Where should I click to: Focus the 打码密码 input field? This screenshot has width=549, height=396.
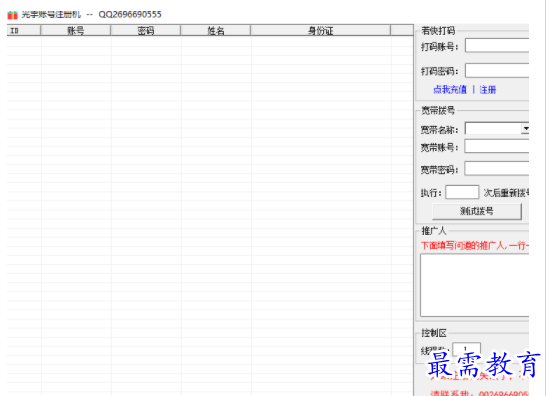point(497,71)
